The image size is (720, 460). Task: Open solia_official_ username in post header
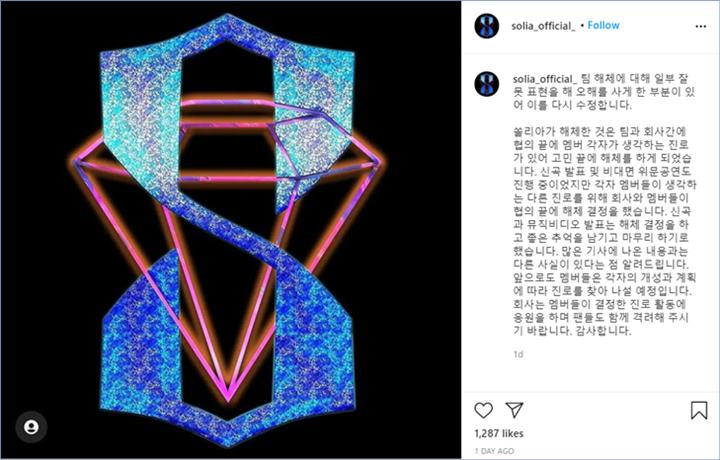click(x=543, y=26)
